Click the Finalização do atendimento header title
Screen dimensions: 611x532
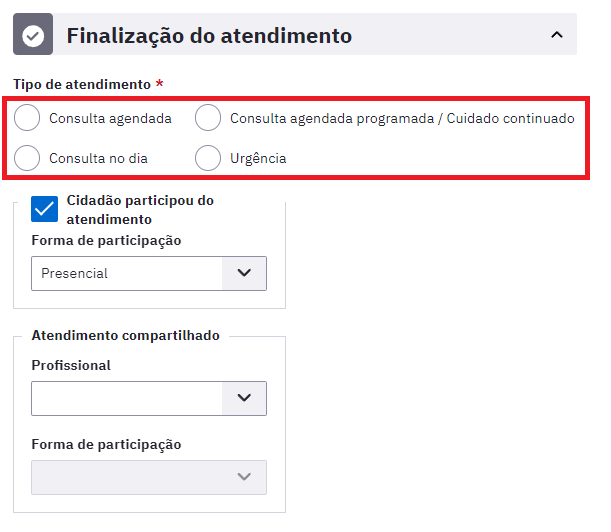(x=209, y=36)
